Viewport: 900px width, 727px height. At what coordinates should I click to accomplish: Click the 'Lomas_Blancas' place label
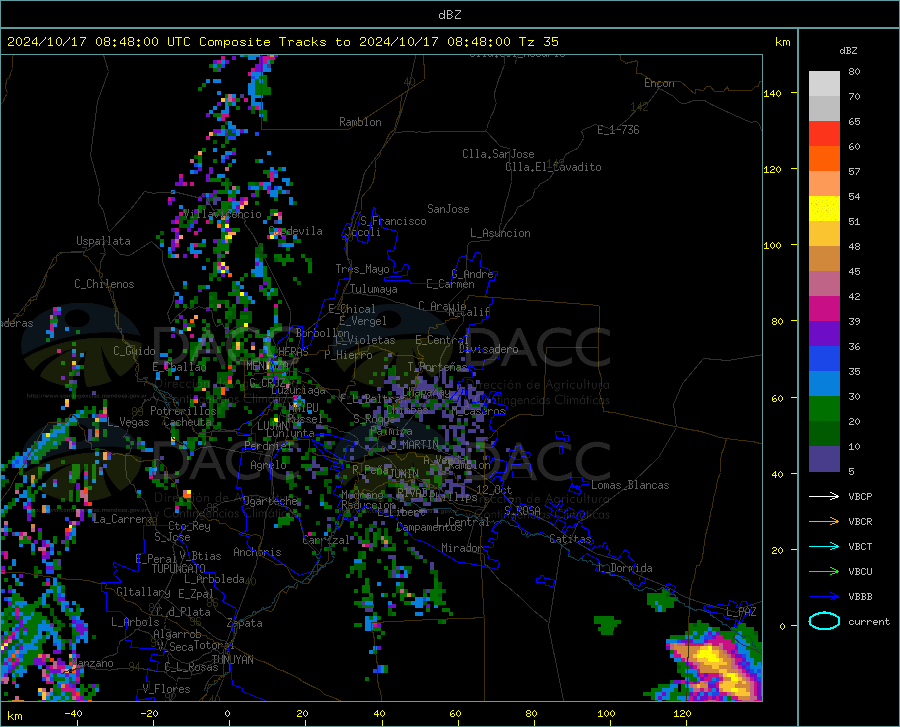630,485
